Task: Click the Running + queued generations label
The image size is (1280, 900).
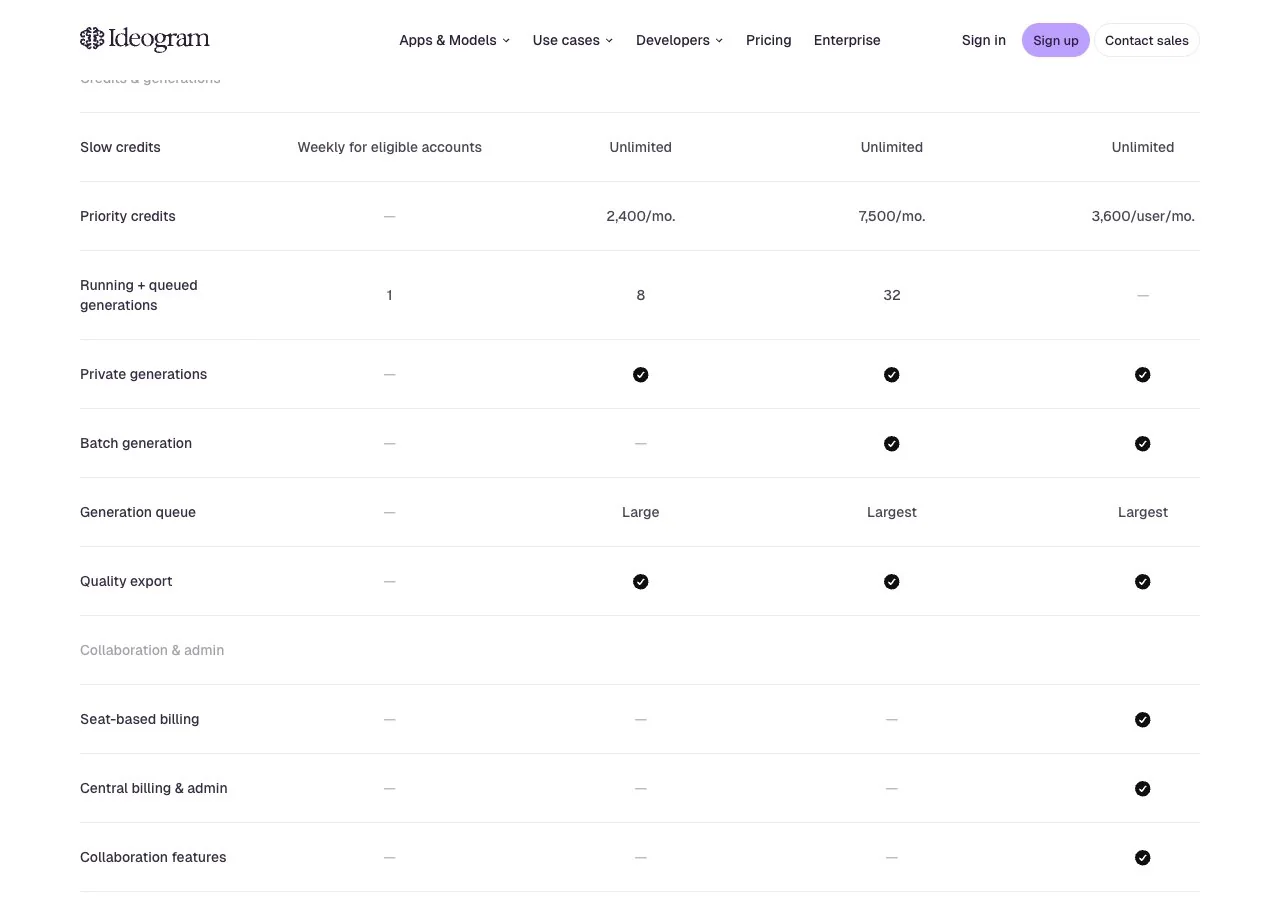Action: (x=139, y=295)
